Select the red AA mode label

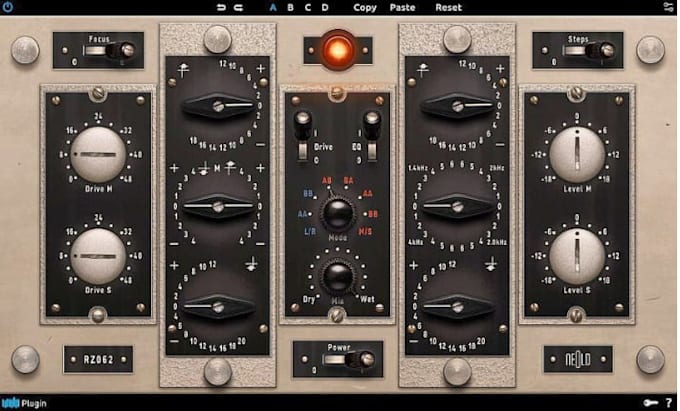coord(368,193)
